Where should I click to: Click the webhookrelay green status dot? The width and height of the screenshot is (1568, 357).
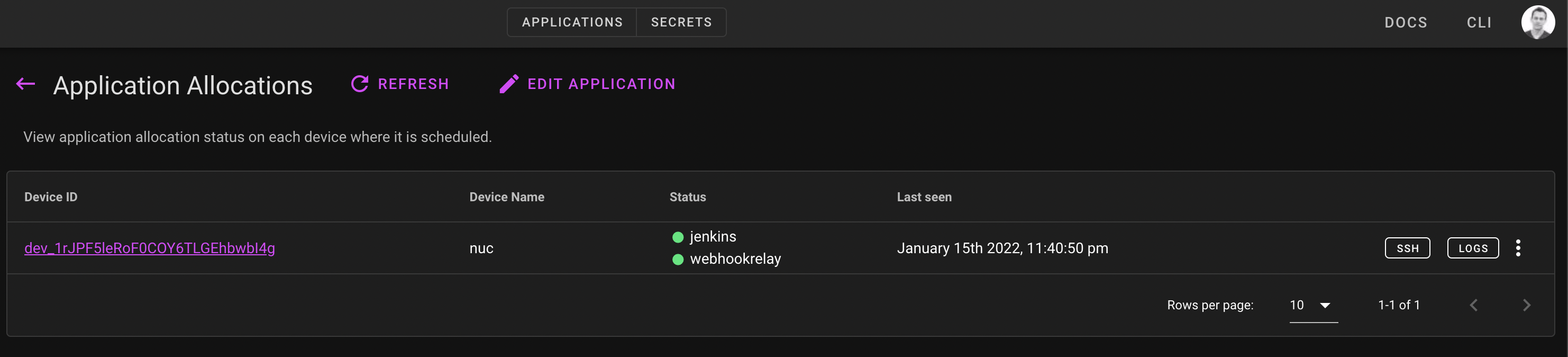678,260
